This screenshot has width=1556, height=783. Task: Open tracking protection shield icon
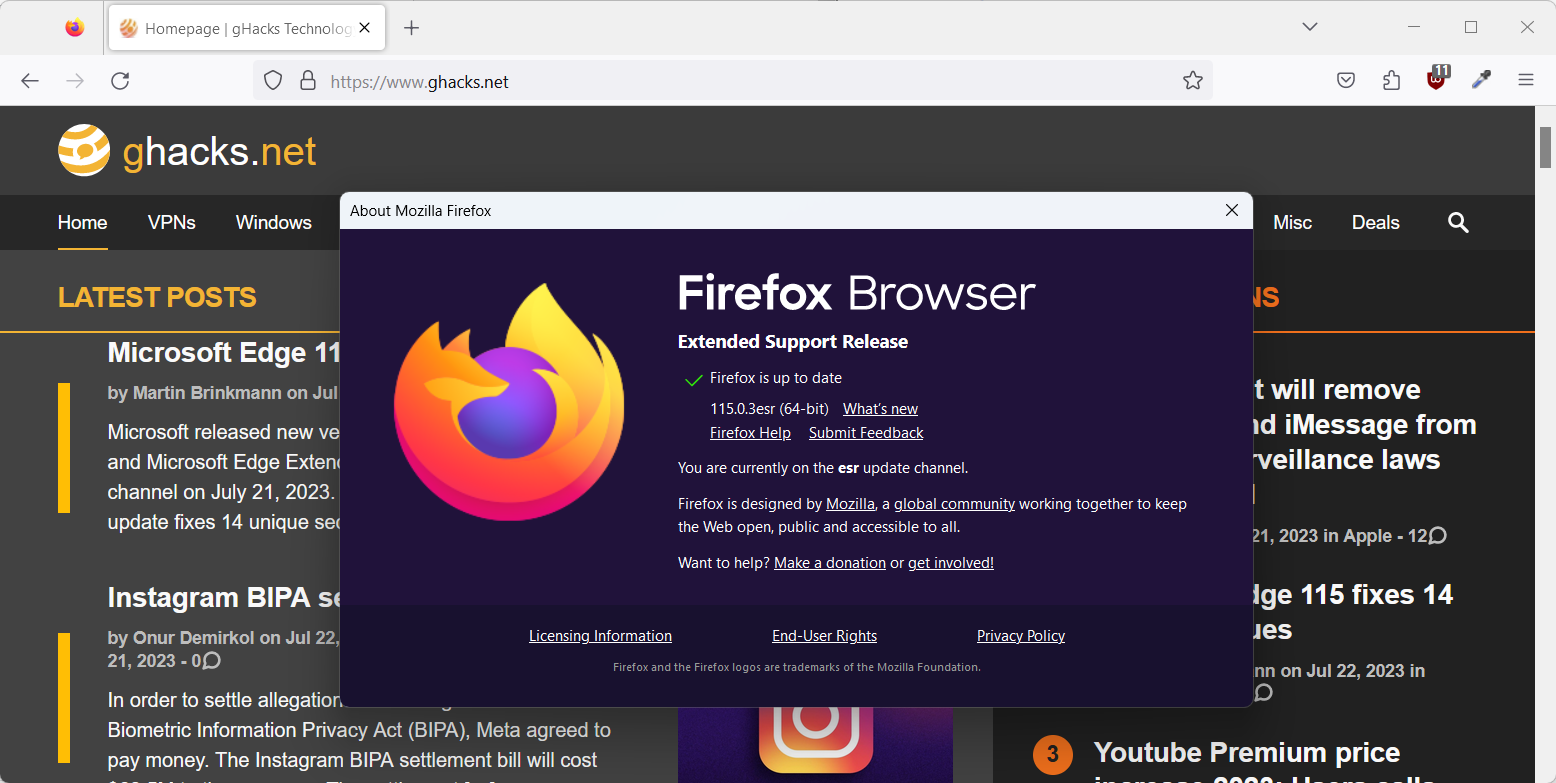[274, 81]
